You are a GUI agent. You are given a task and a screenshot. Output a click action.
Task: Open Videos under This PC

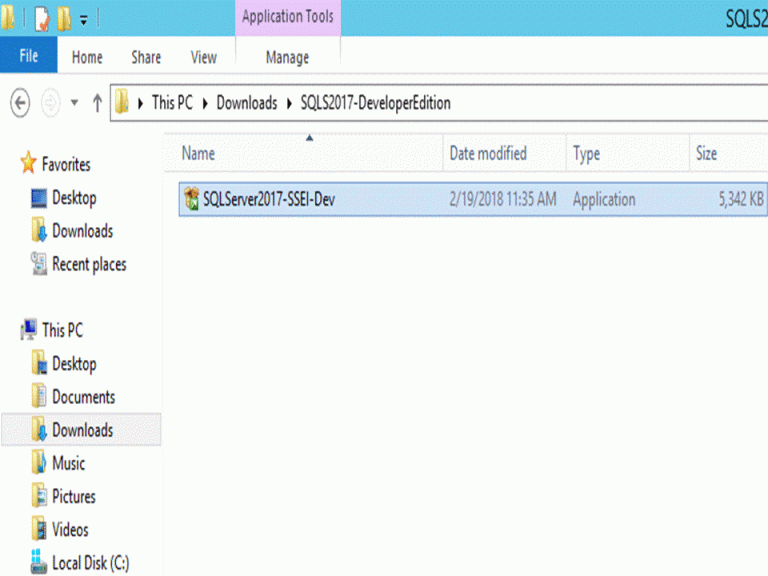click(x=71, y=529)
